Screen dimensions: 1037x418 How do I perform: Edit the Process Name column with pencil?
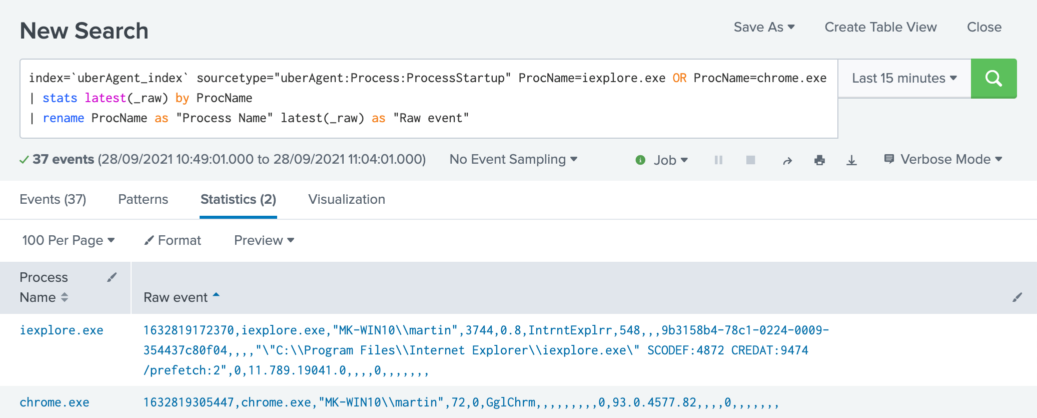(112, 277)
